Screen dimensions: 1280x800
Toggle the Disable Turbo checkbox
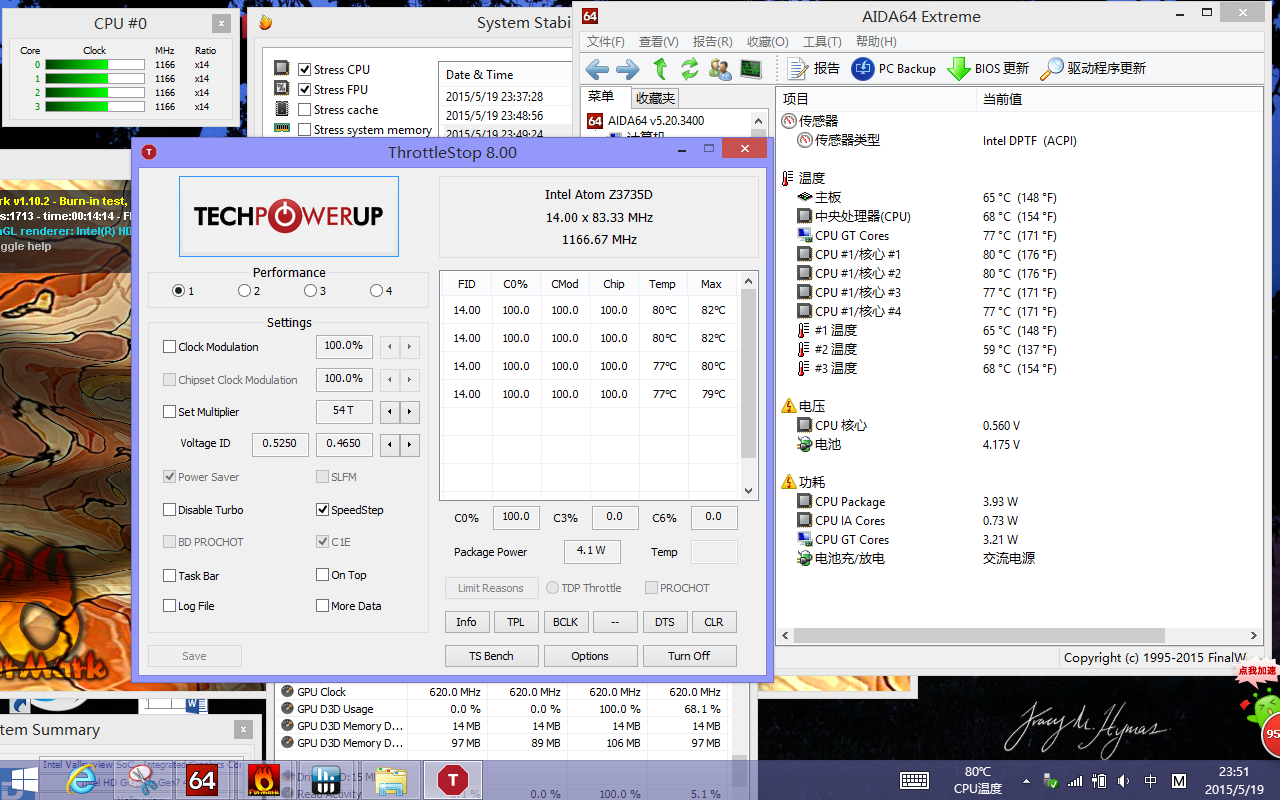(x=169, y=510)
